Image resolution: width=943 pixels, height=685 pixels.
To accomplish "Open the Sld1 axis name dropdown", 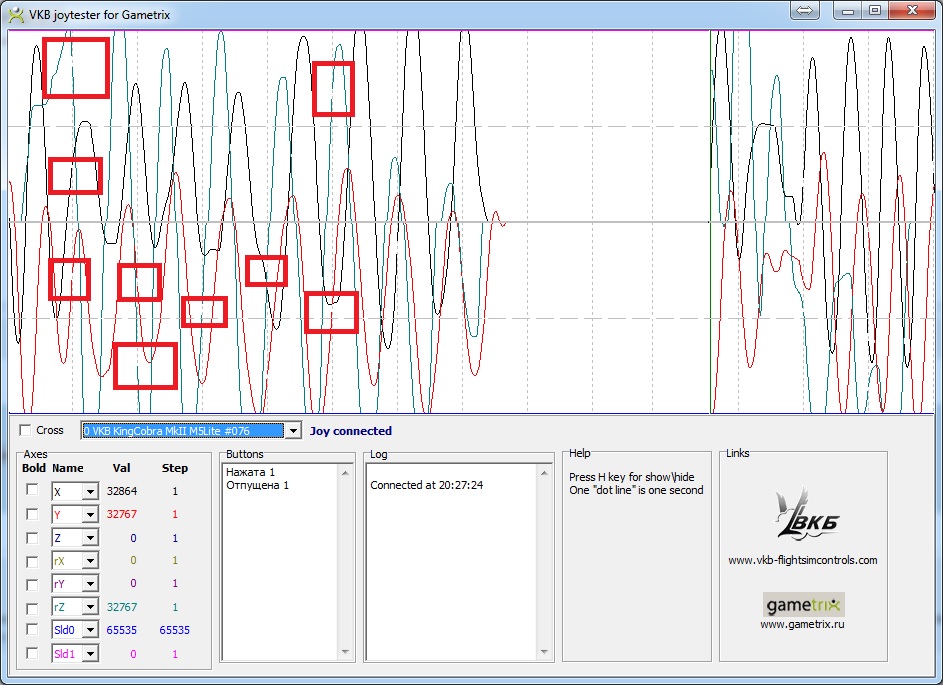I will [x=90, y=654].
